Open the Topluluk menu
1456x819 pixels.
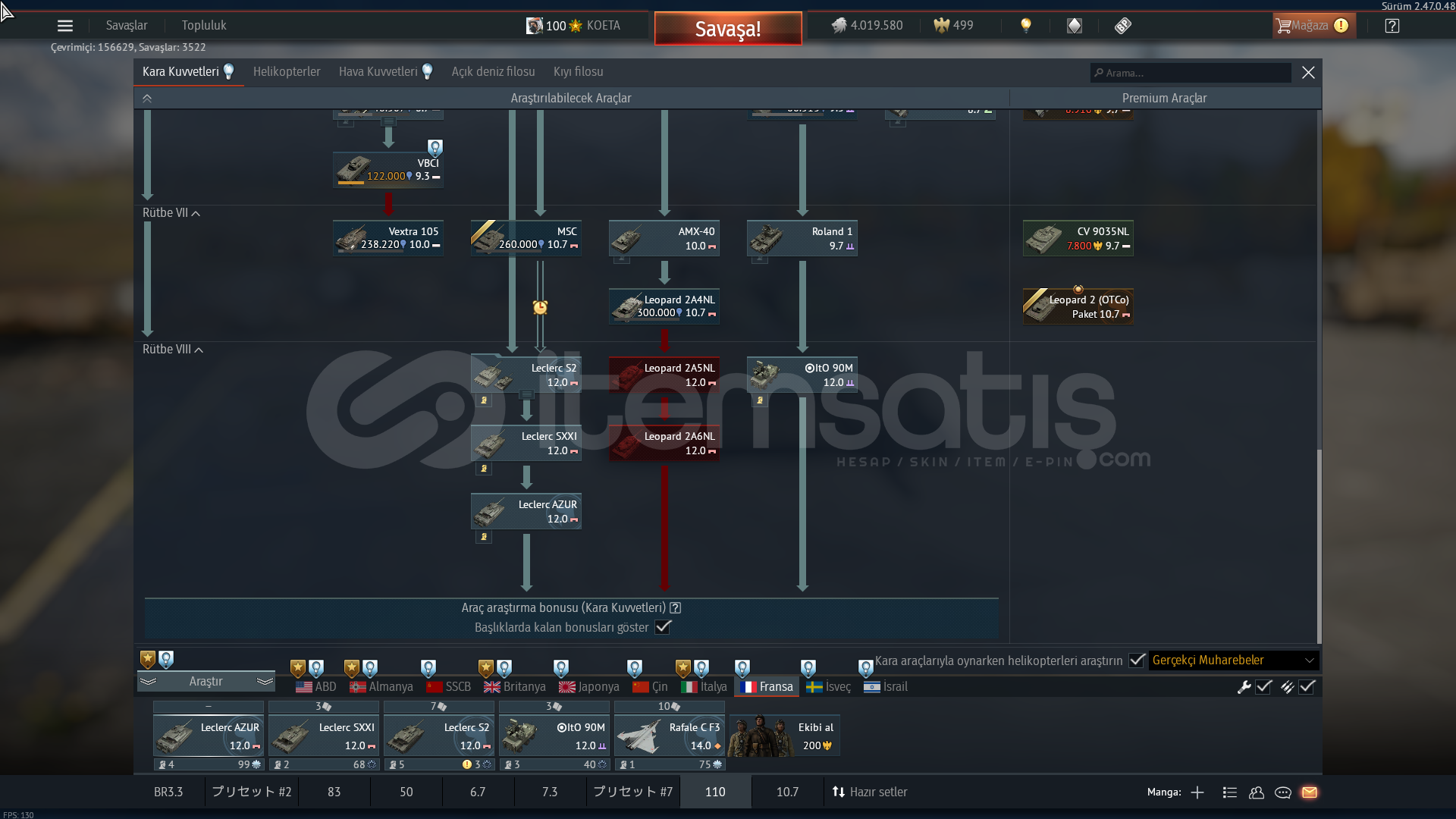204,26
